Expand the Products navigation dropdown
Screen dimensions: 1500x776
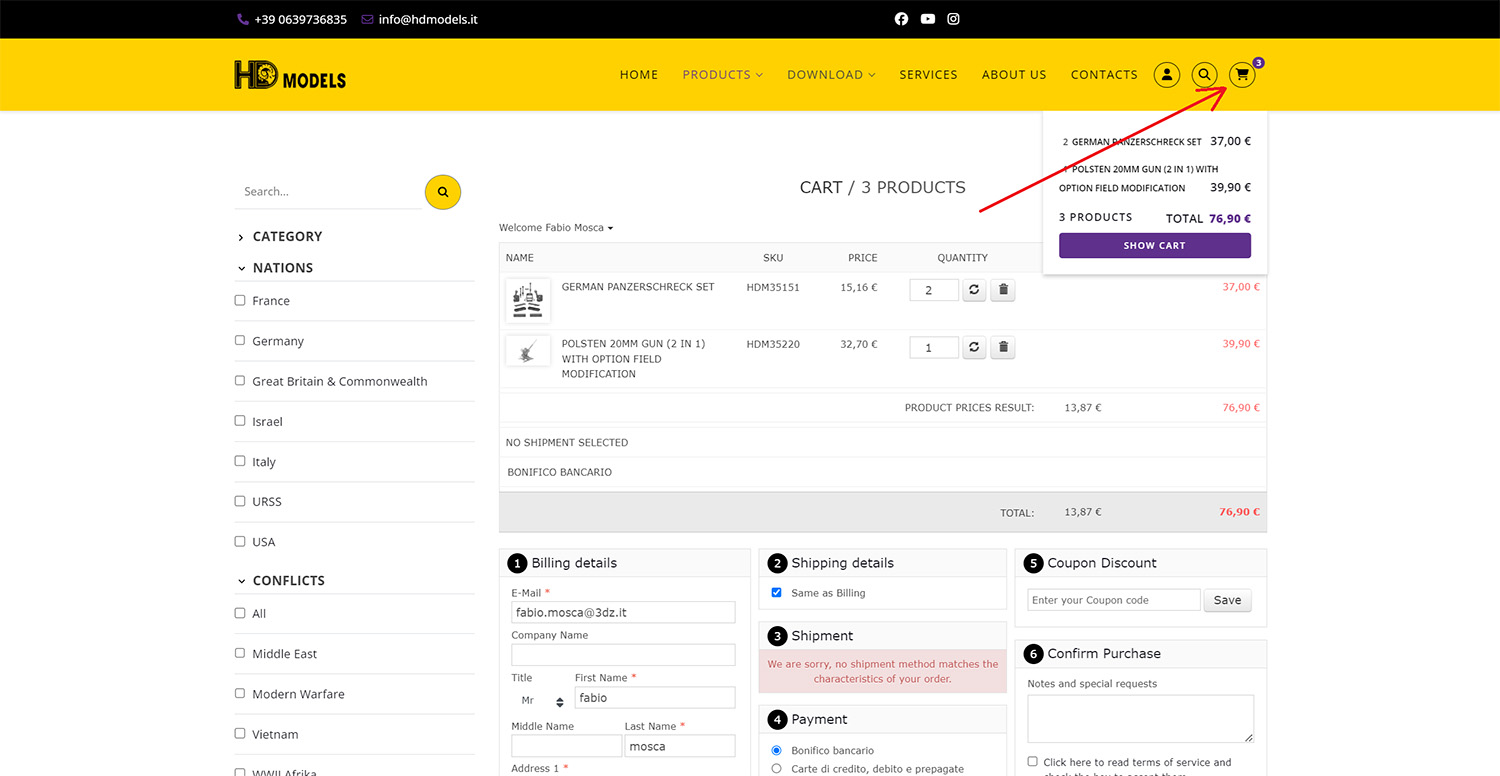coord(722,75)
